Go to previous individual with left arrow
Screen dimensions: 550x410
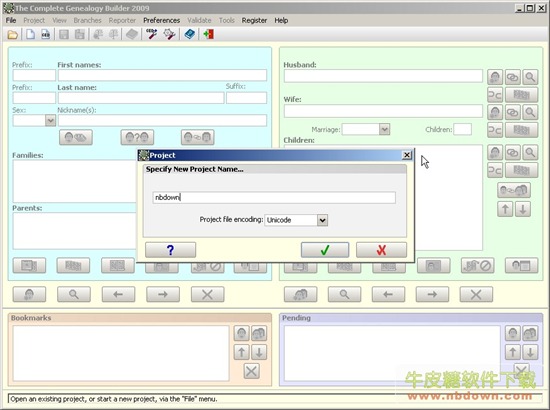click(x=118, y=294)
